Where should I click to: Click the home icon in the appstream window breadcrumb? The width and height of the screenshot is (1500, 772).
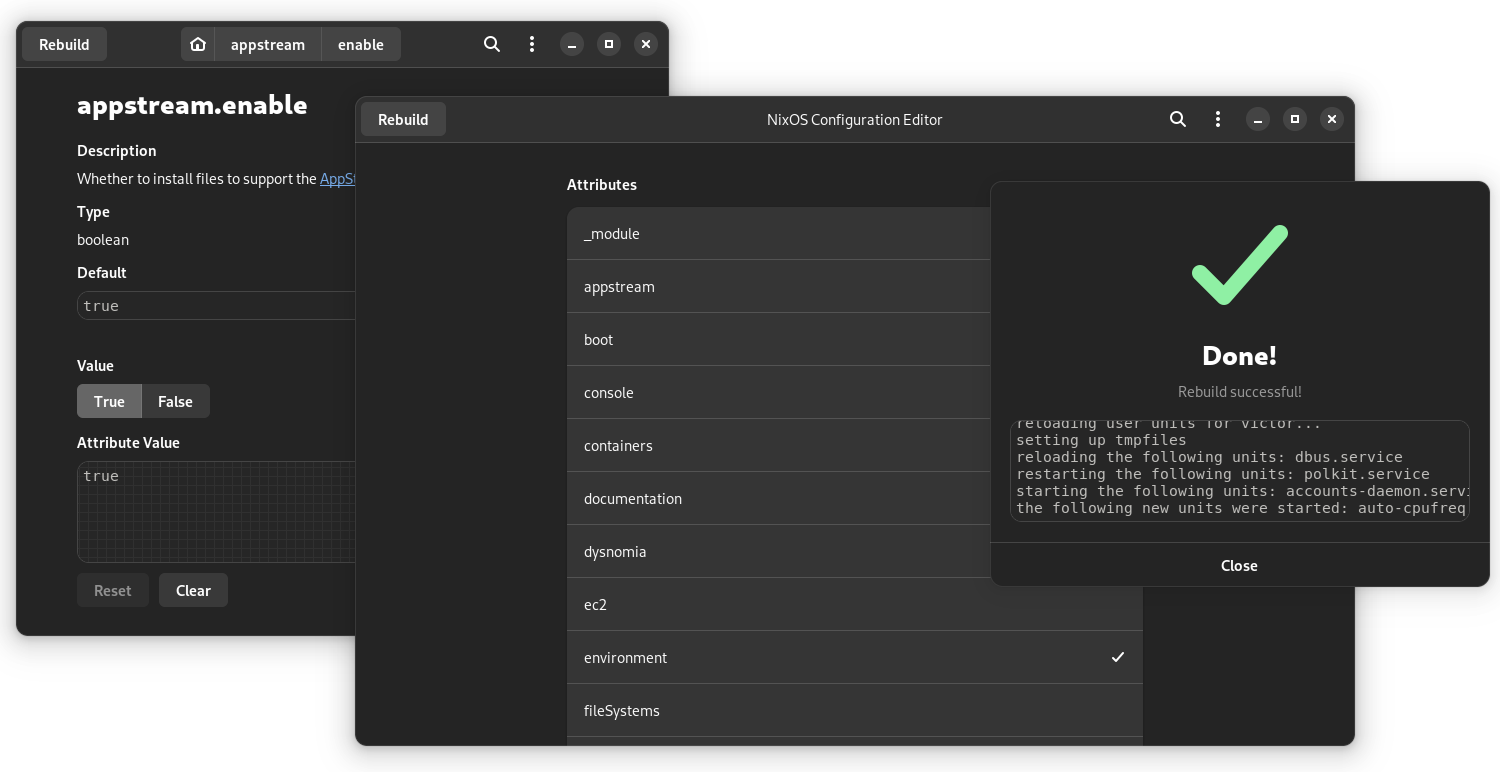click(198, 44)
